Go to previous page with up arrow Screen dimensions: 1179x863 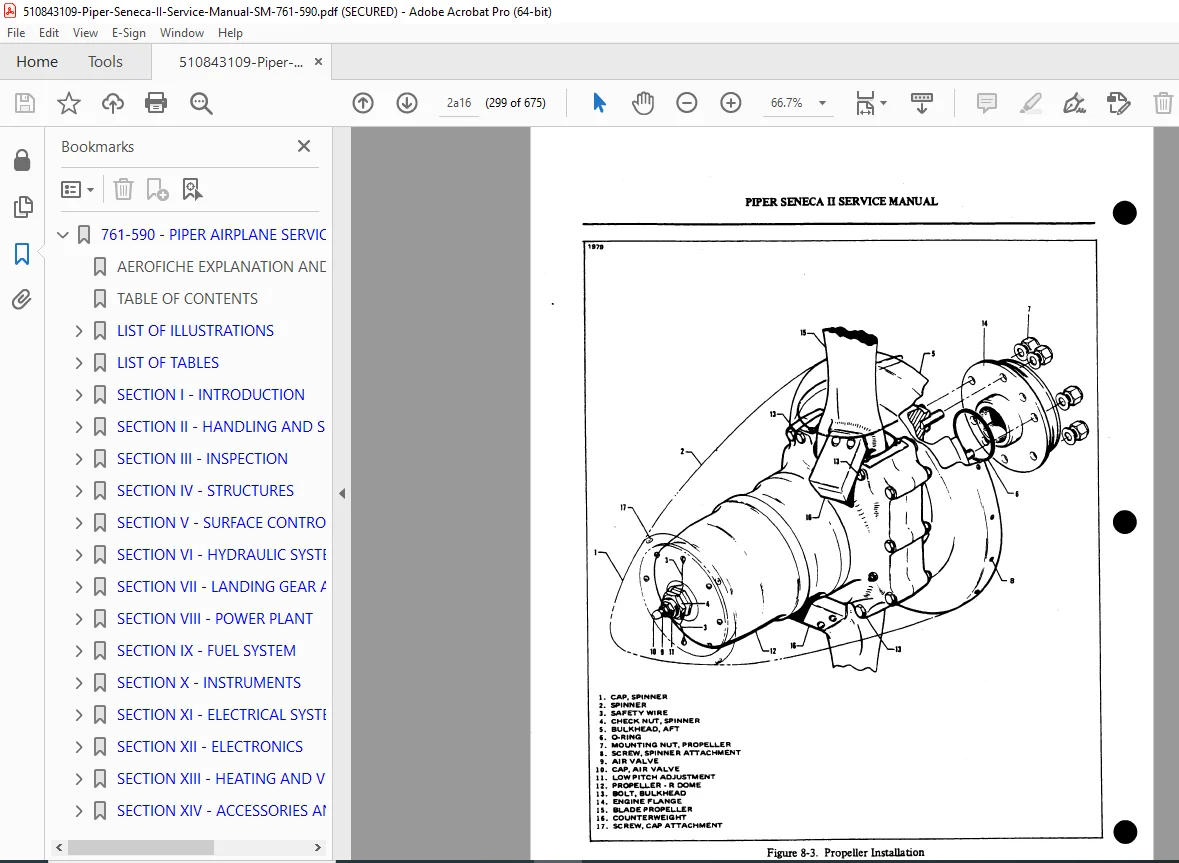(x=363, y=103)
